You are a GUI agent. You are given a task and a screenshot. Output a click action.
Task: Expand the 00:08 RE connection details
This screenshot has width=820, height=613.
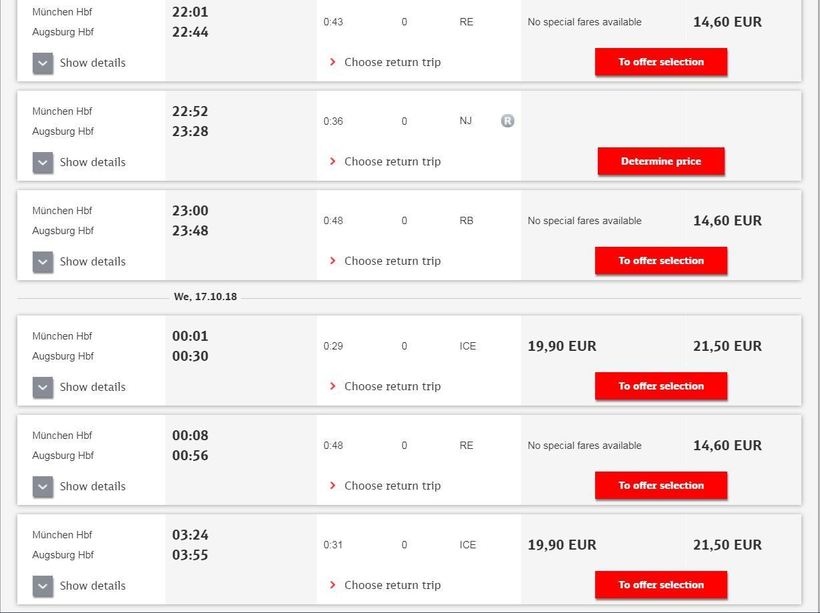(43, 486)
